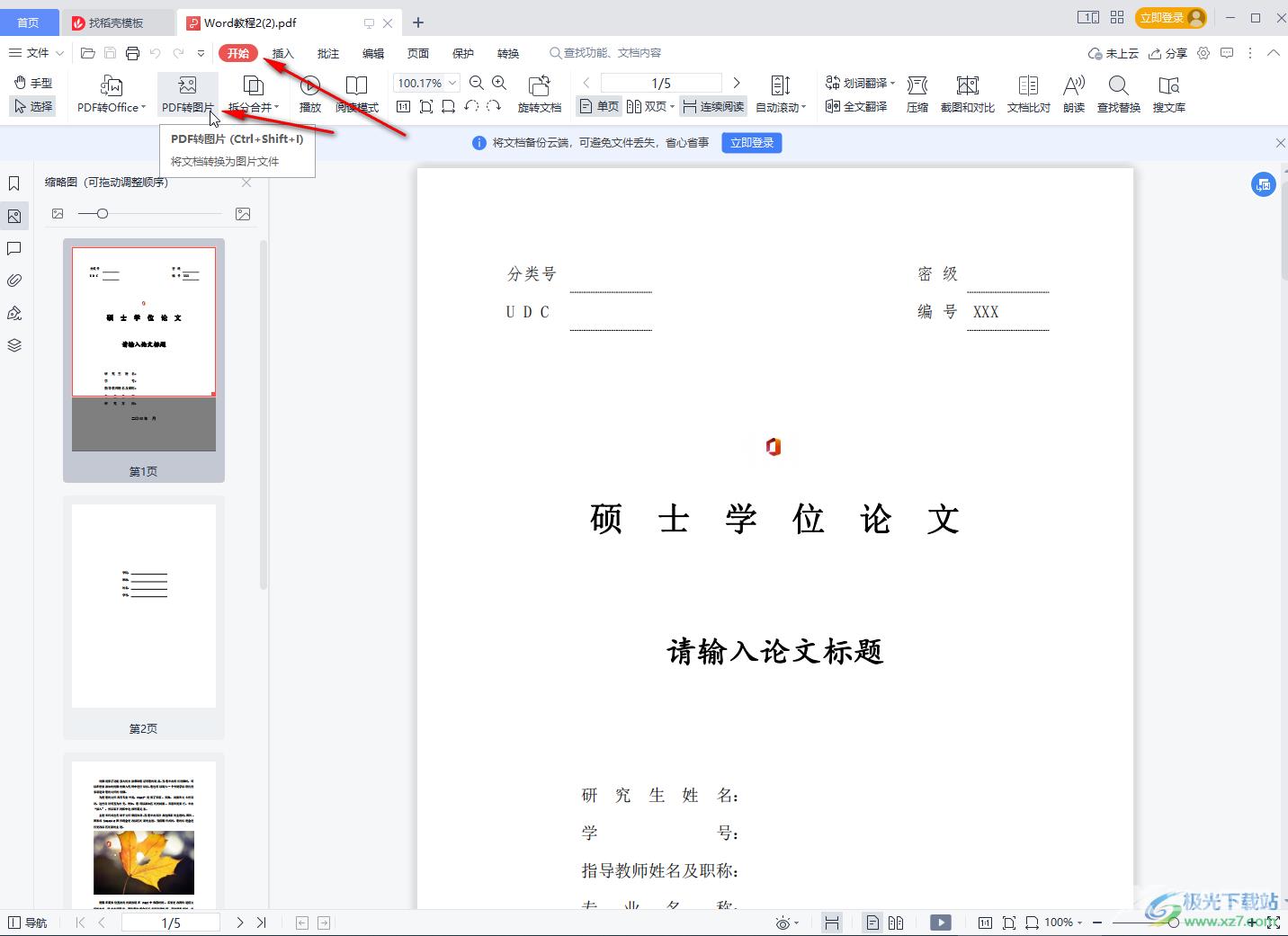
Task: Click the 分享 share button
Action: pos(1167,53)
